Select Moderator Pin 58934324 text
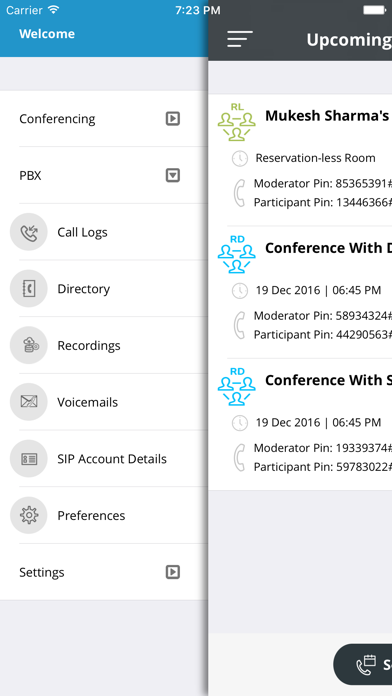The height and width of the screenshot is (696, 392). tap(323, 316)
